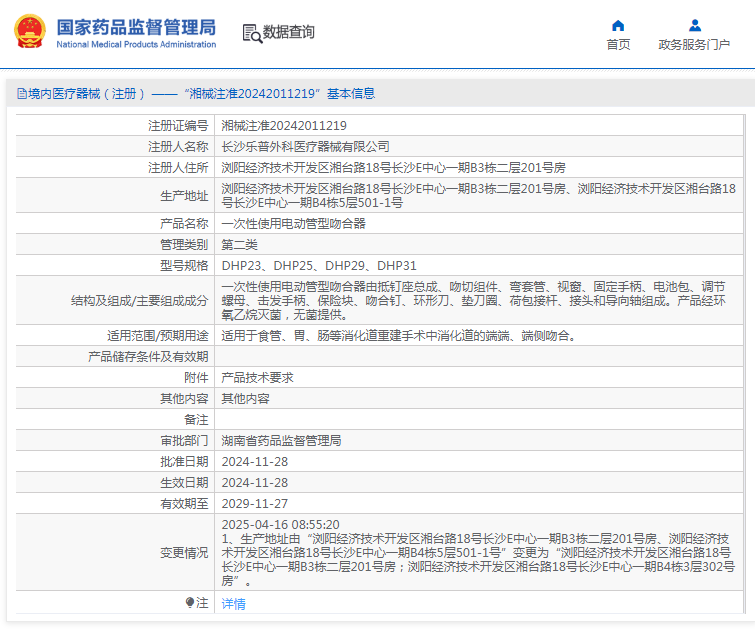755x632 pixels.
Task: Select 批准日期 value 2024-11-28
Action: pyautogui.click(x=255, y=462)
